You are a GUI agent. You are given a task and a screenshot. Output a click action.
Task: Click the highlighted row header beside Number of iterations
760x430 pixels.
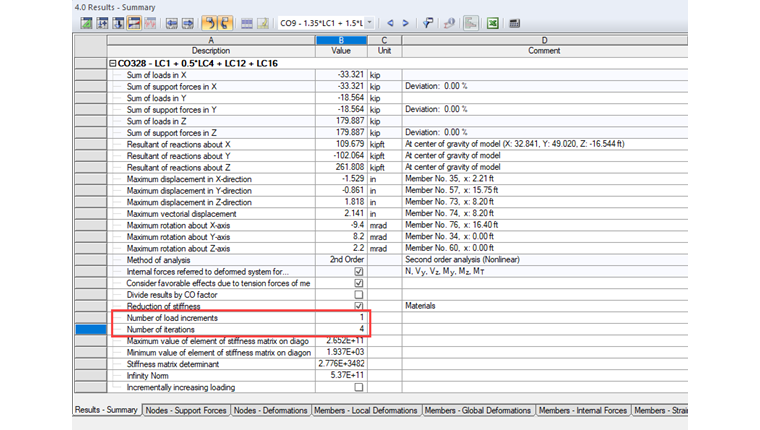click(91, 329)
